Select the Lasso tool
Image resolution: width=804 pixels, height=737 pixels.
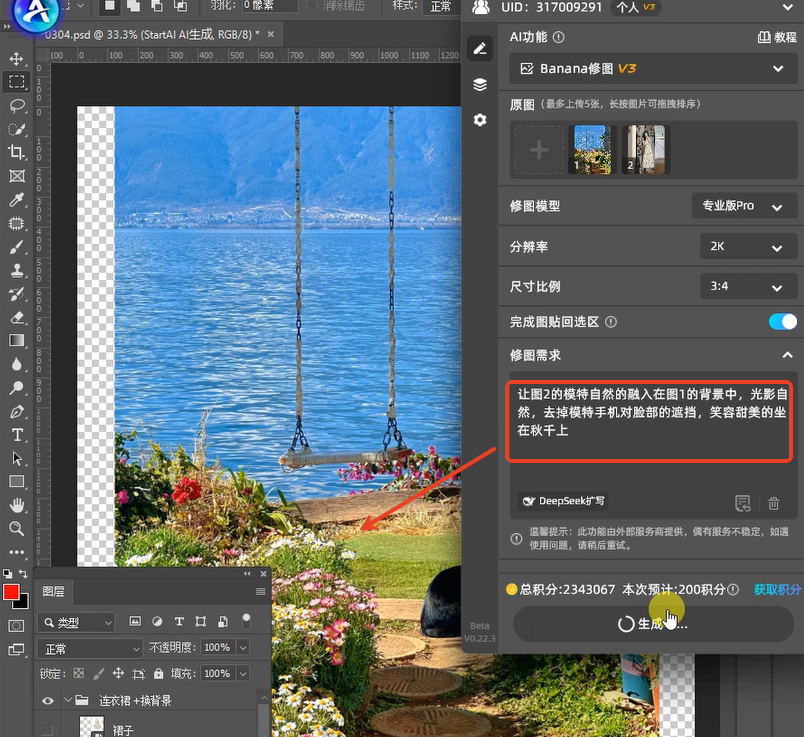tap(17, 105)
